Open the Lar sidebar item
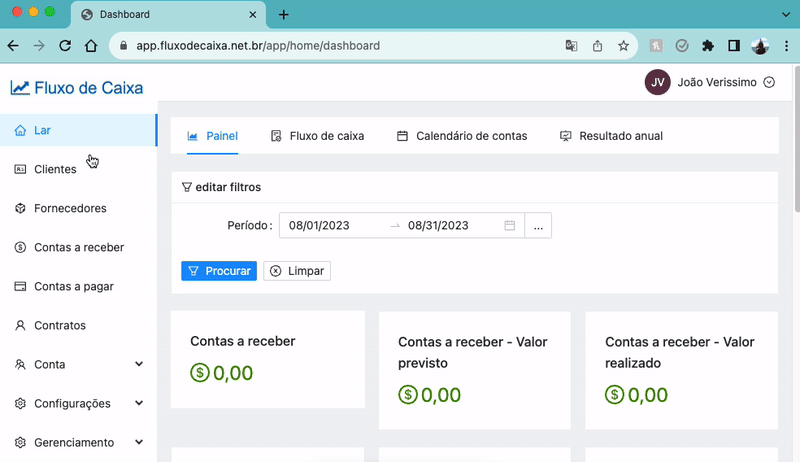The width and height of the screenshot is (800, 462). (x=78, y=130)
